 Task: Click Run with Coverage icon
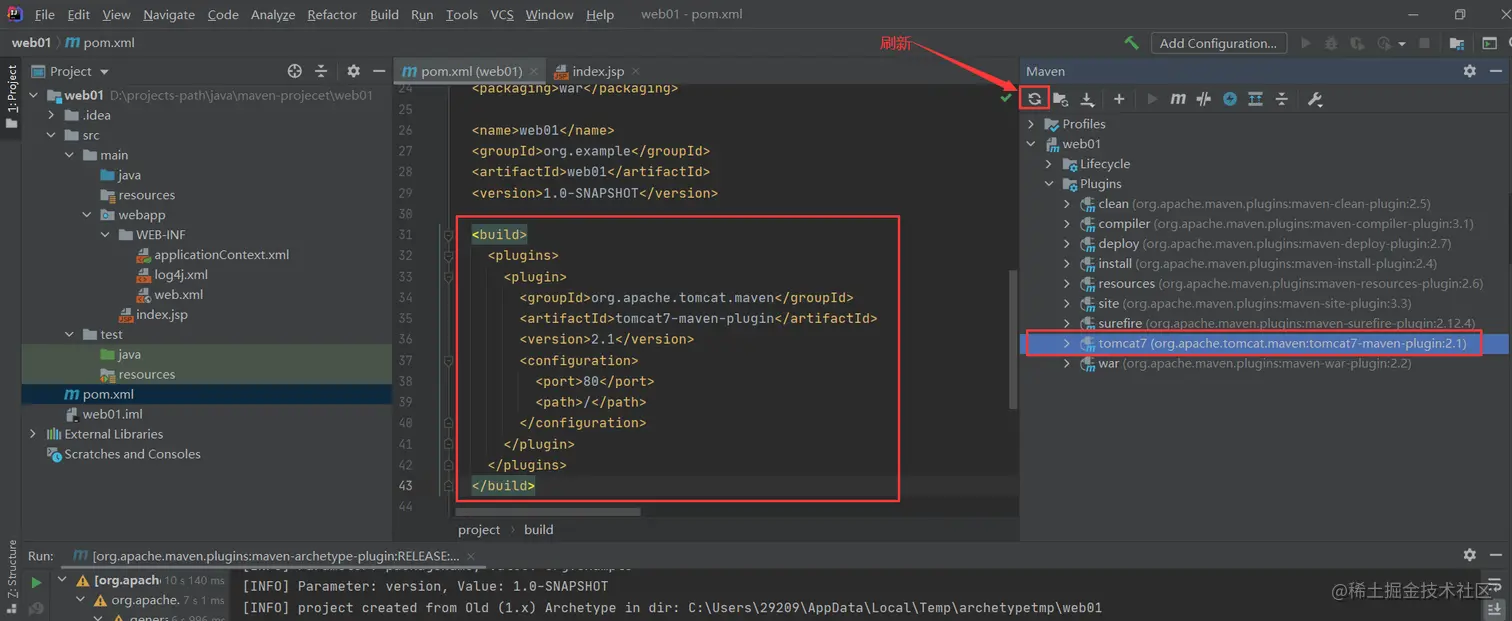point(1357,43)
